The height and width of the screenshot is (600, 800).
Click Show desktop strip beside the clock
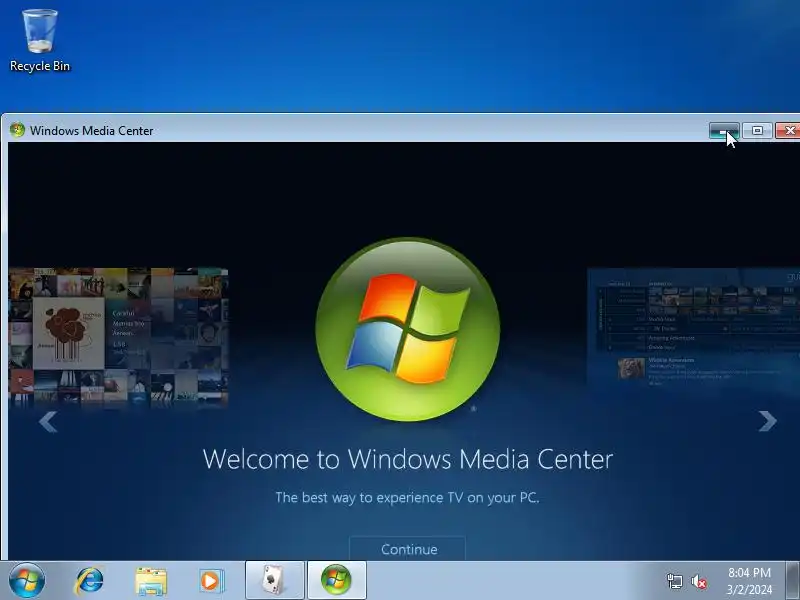point(793,580)
